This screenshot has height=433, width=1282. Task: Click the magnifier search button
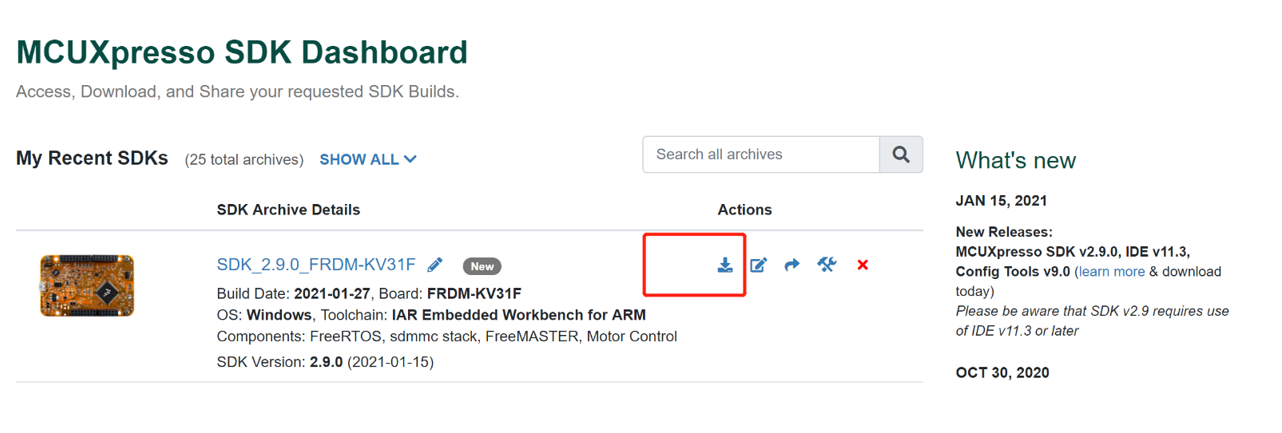[900, 155]
